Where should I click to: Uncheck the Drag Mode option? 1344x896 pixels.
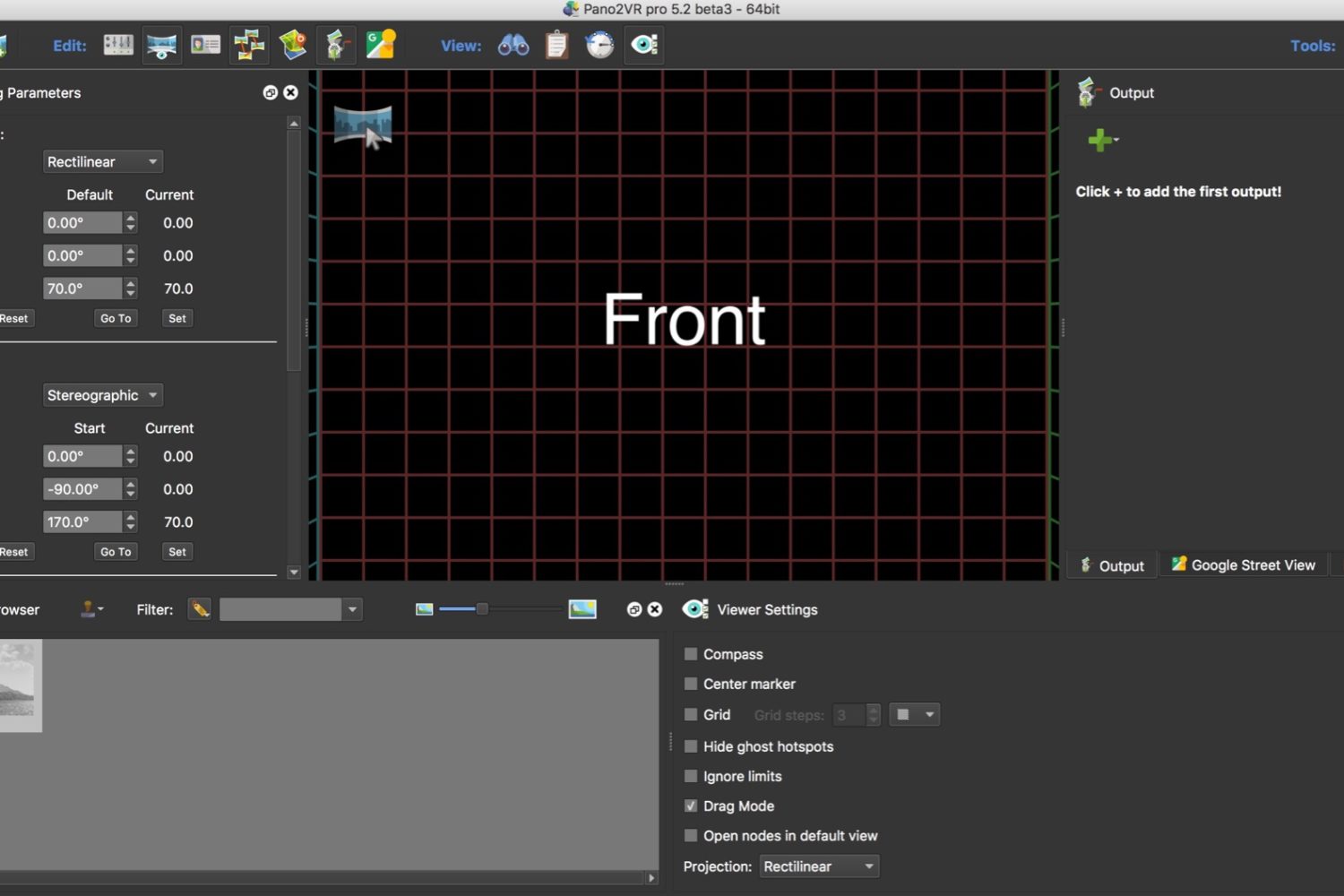[691, 806]
